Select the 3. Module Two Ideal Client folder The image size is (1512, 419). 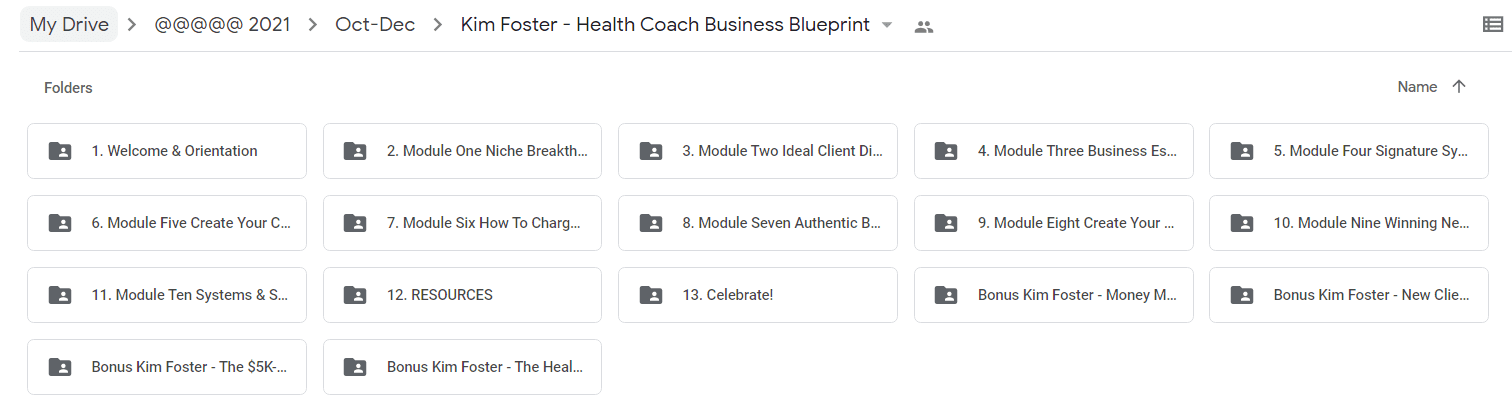758,151
